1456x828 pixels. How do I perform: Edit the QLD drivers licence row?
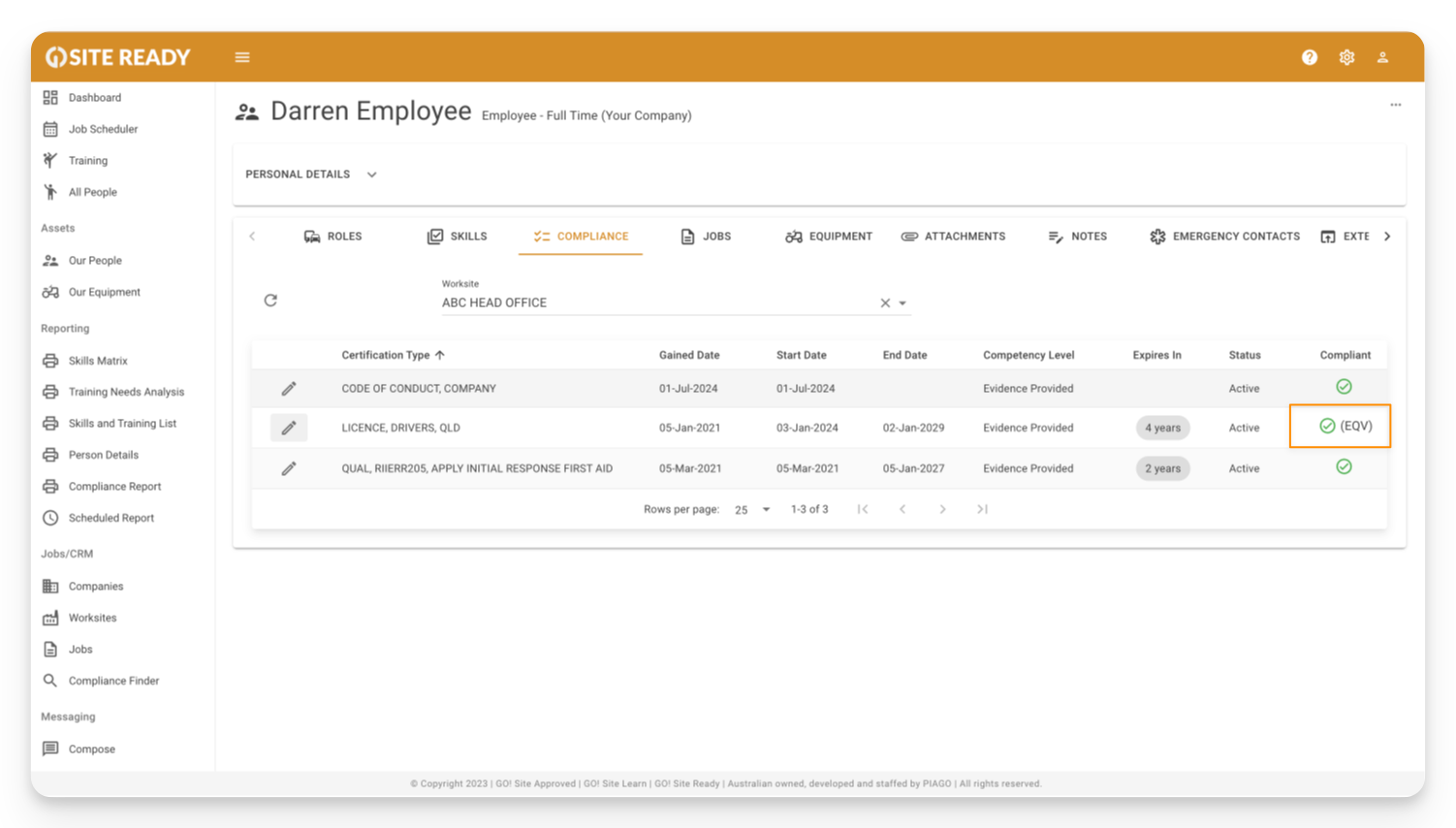pos(289,428)
